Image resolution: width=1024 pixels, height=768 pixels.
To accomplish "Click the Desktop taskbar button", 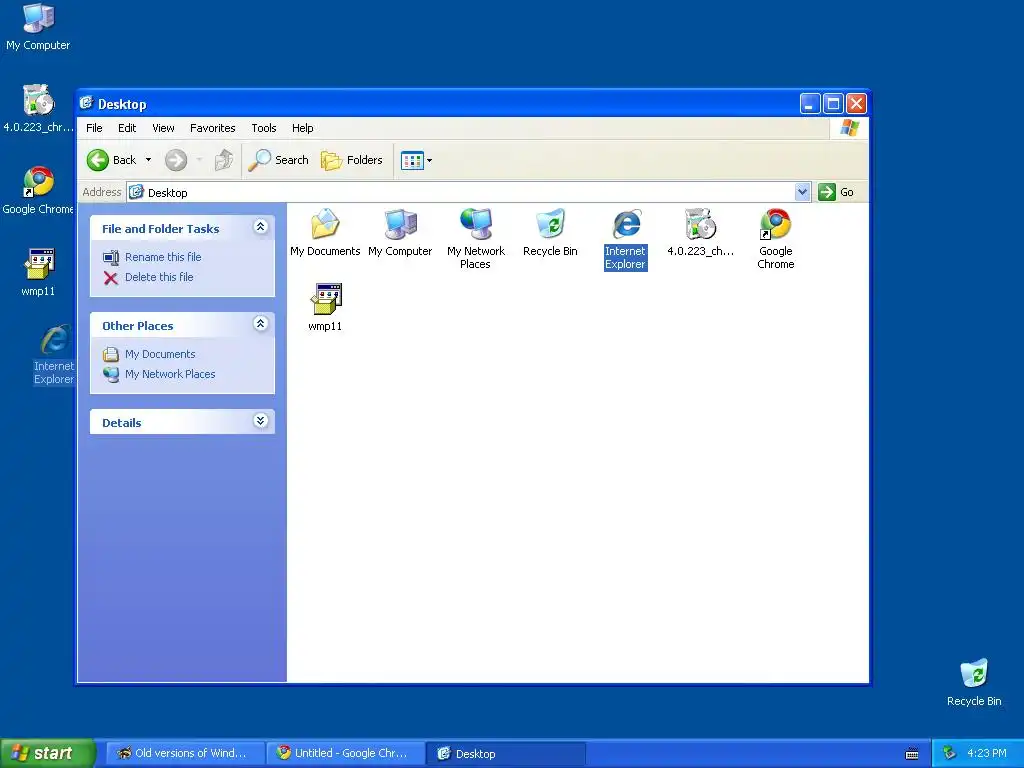I will pos(506,753).
